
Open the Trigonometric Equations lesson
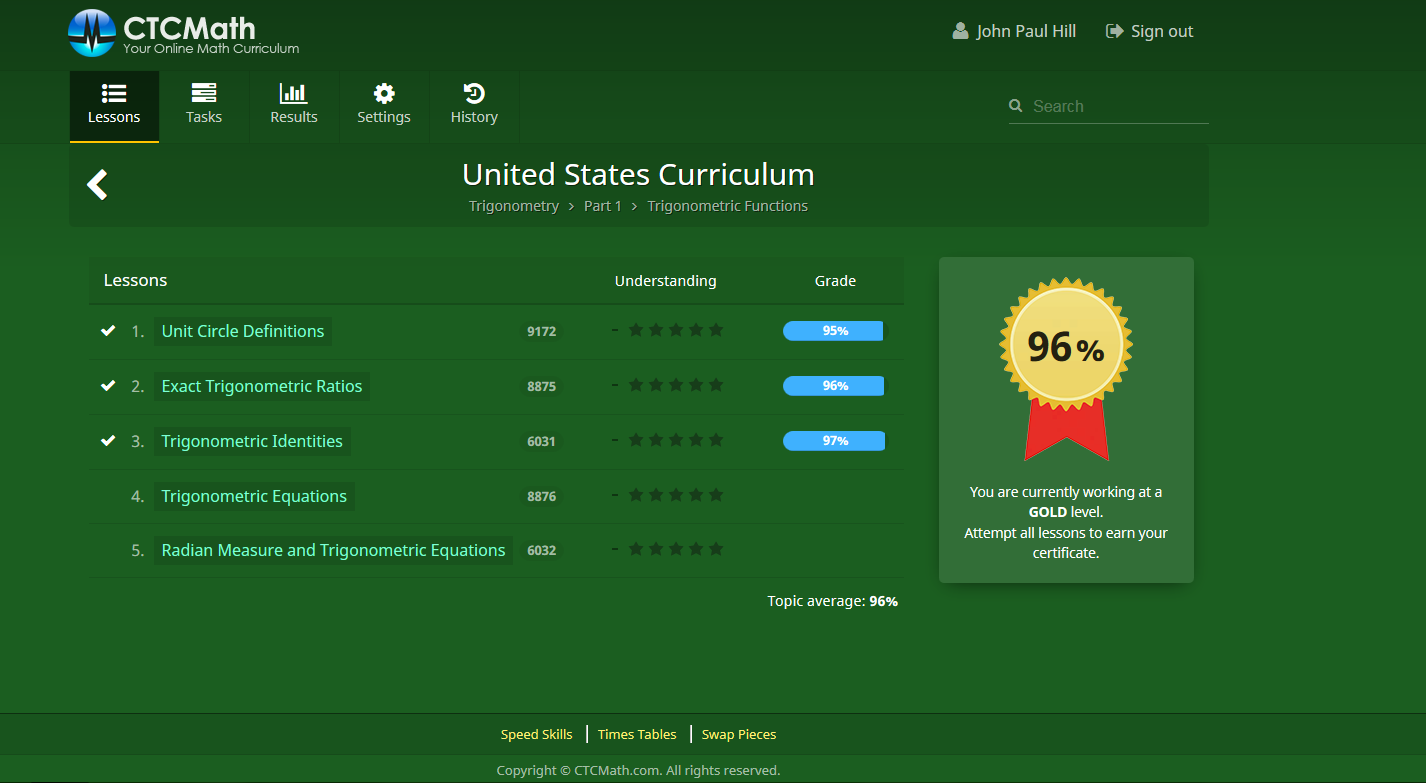[254, 496]
